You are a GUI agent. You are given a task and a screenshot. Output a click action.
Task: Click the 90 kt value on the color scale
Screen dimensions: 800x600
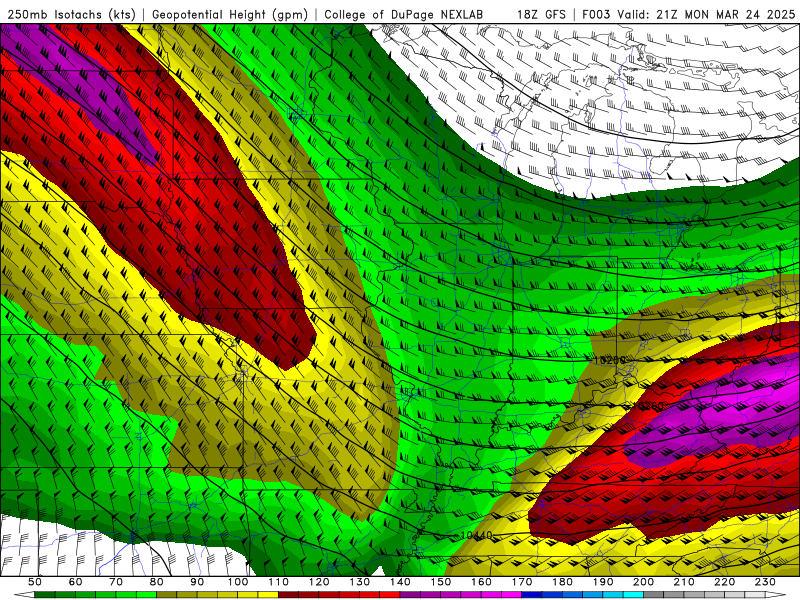point(197,582)
